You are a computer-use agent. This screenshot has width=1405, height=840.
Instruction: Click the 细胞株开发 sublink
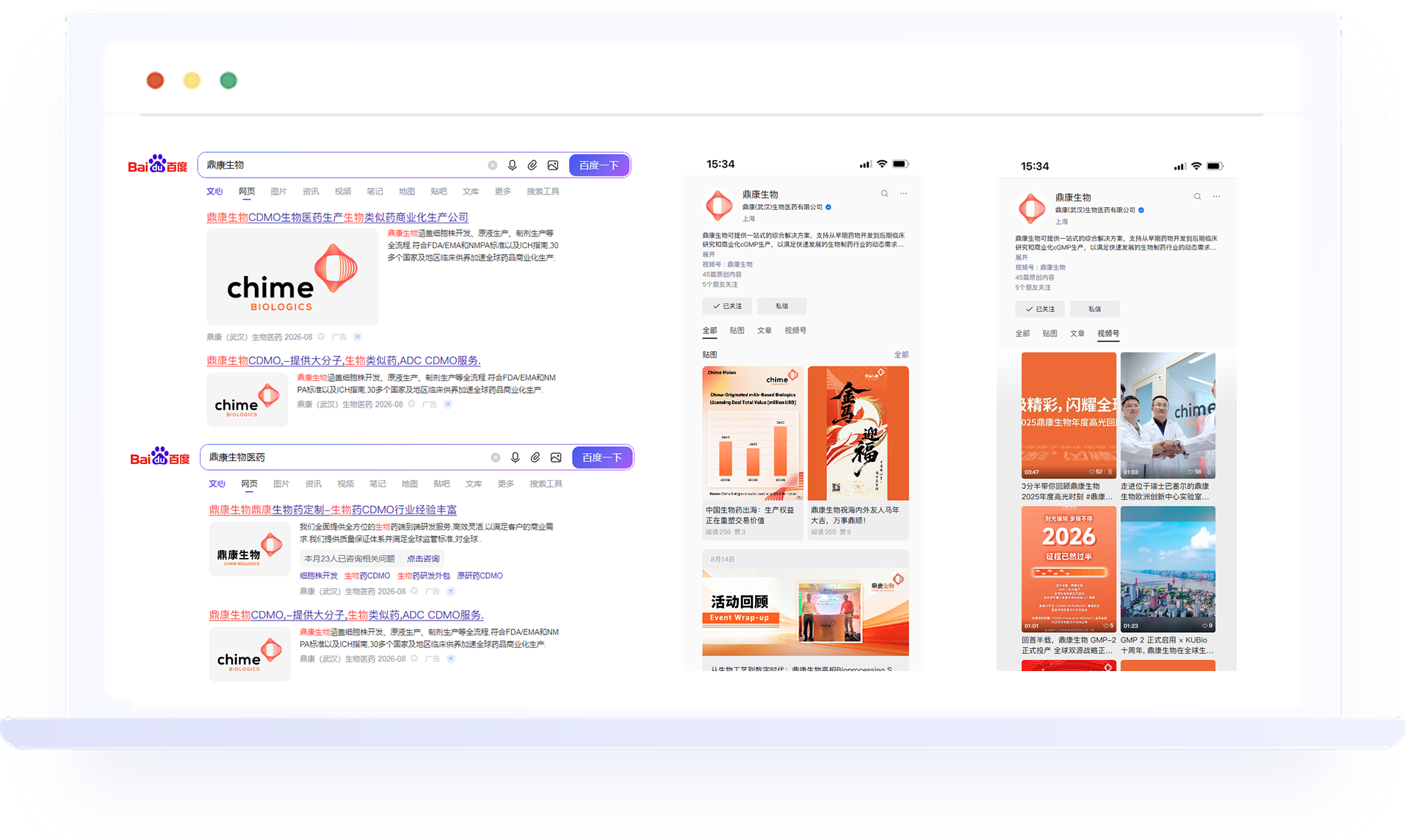coord(319,576)
